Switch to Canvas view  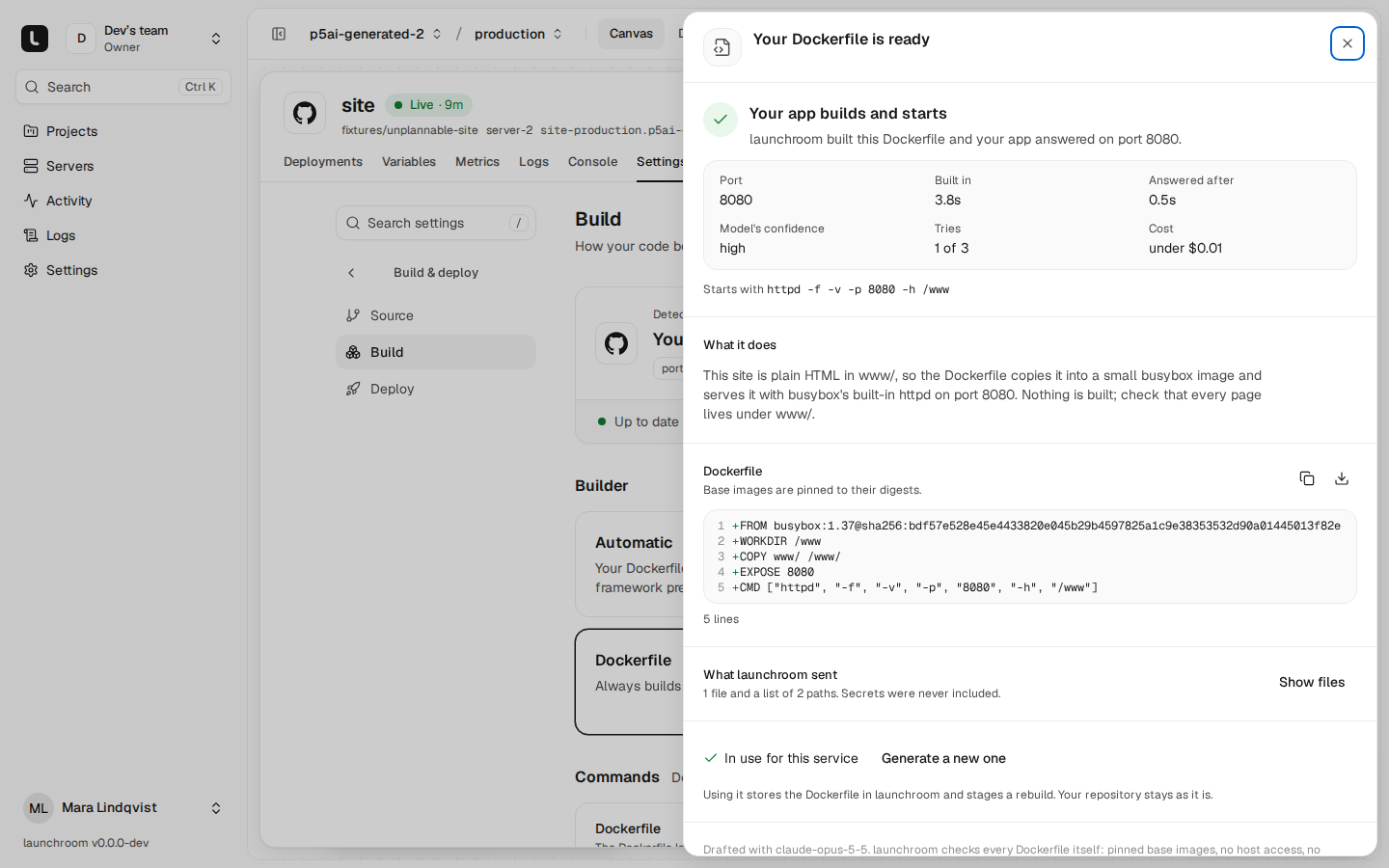pos(631,34)
